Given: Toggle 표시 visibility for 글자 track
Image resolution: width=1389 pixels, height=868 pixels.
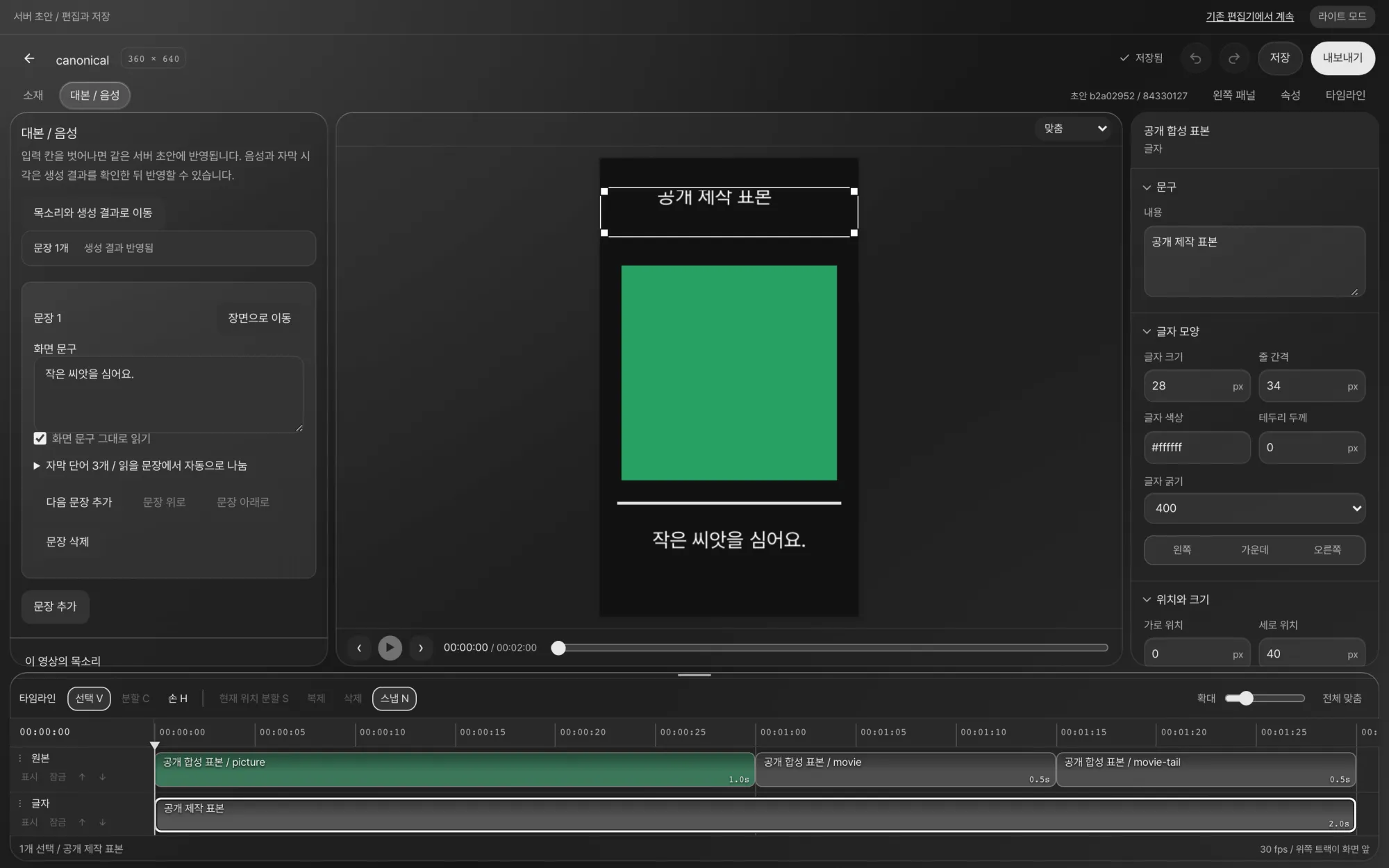Looking at the screenshot, I should [29, 822].
